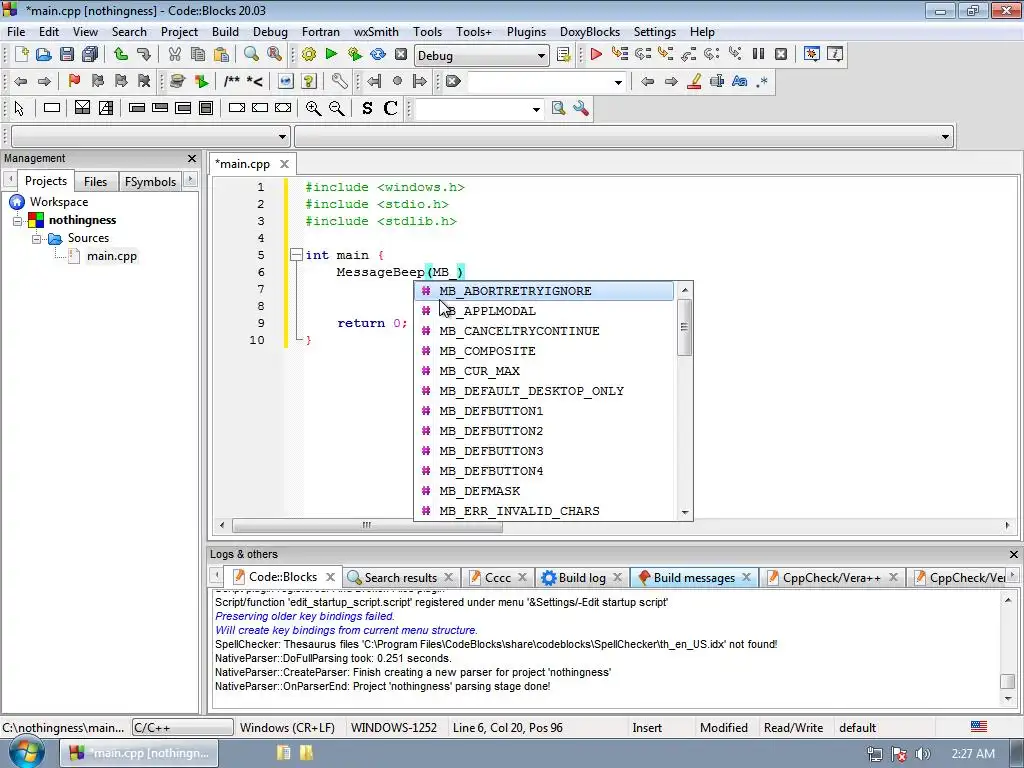The image size is (1024, 768).
Task: Choose MB_ABORTRETRYIGNORE from the autocomplete list
Action: (544, 291)
